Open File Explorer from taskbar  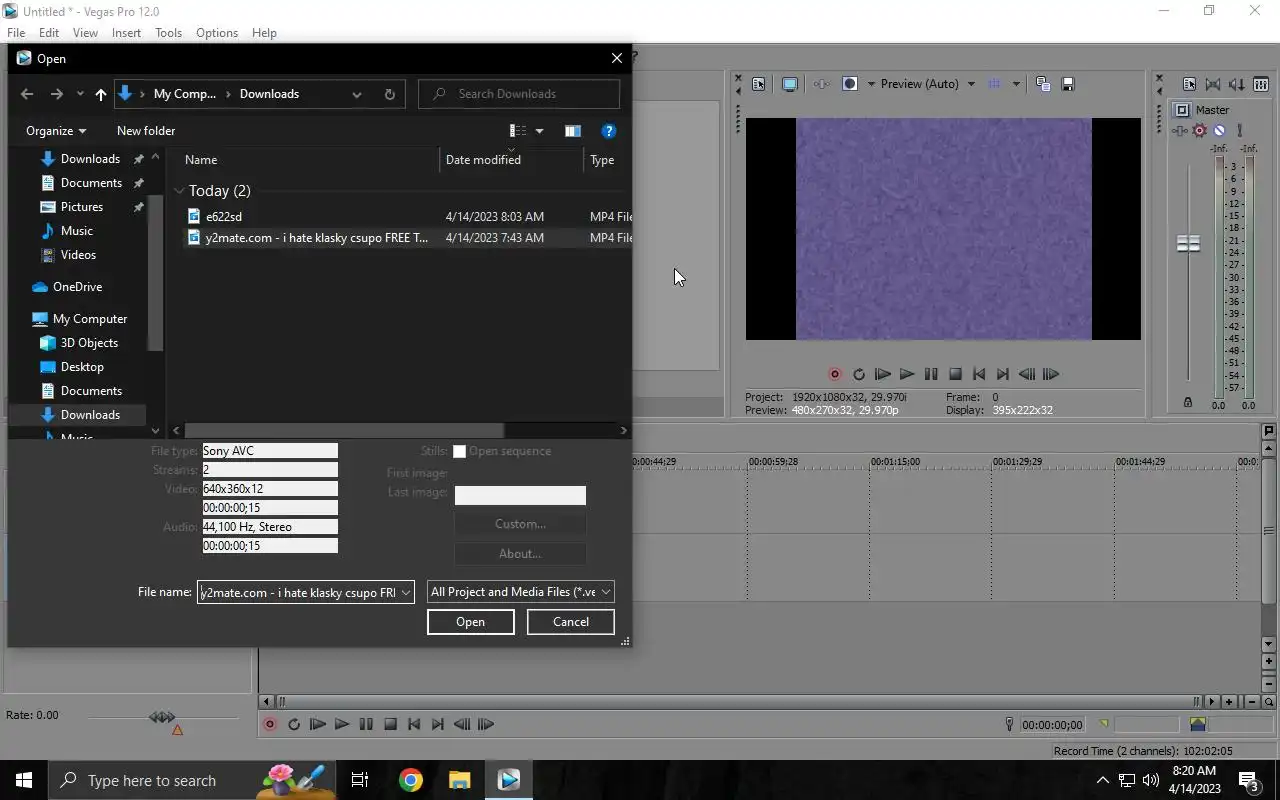459,780
